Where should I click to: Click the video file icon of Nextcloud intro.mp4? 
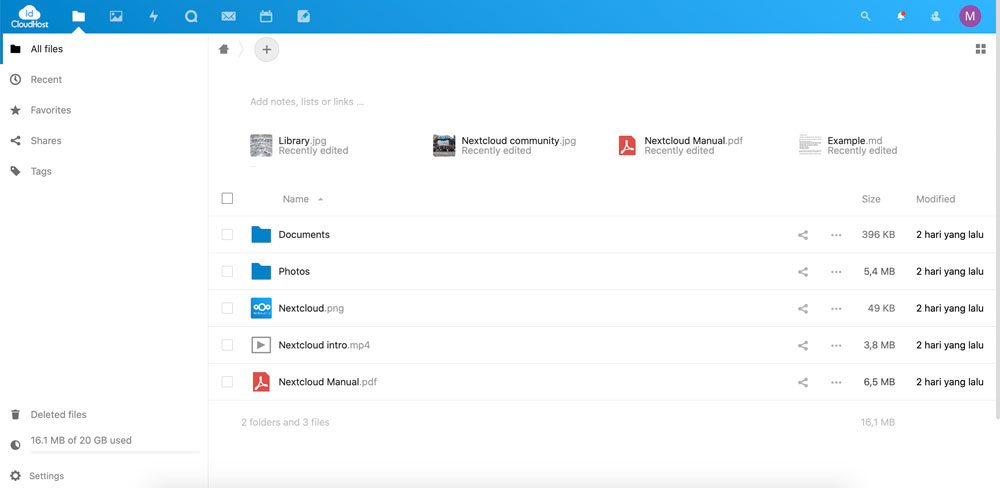[x=261, y=346]
